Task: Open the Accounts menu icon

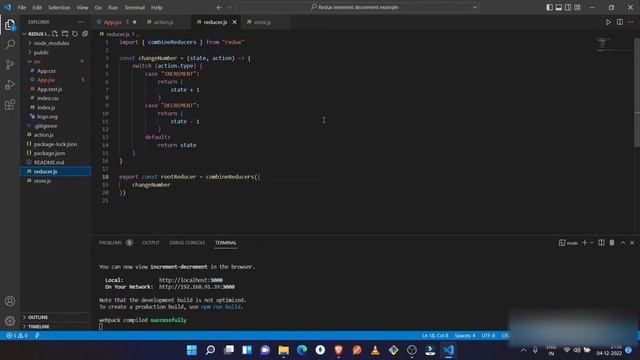Action: [10, 301]
